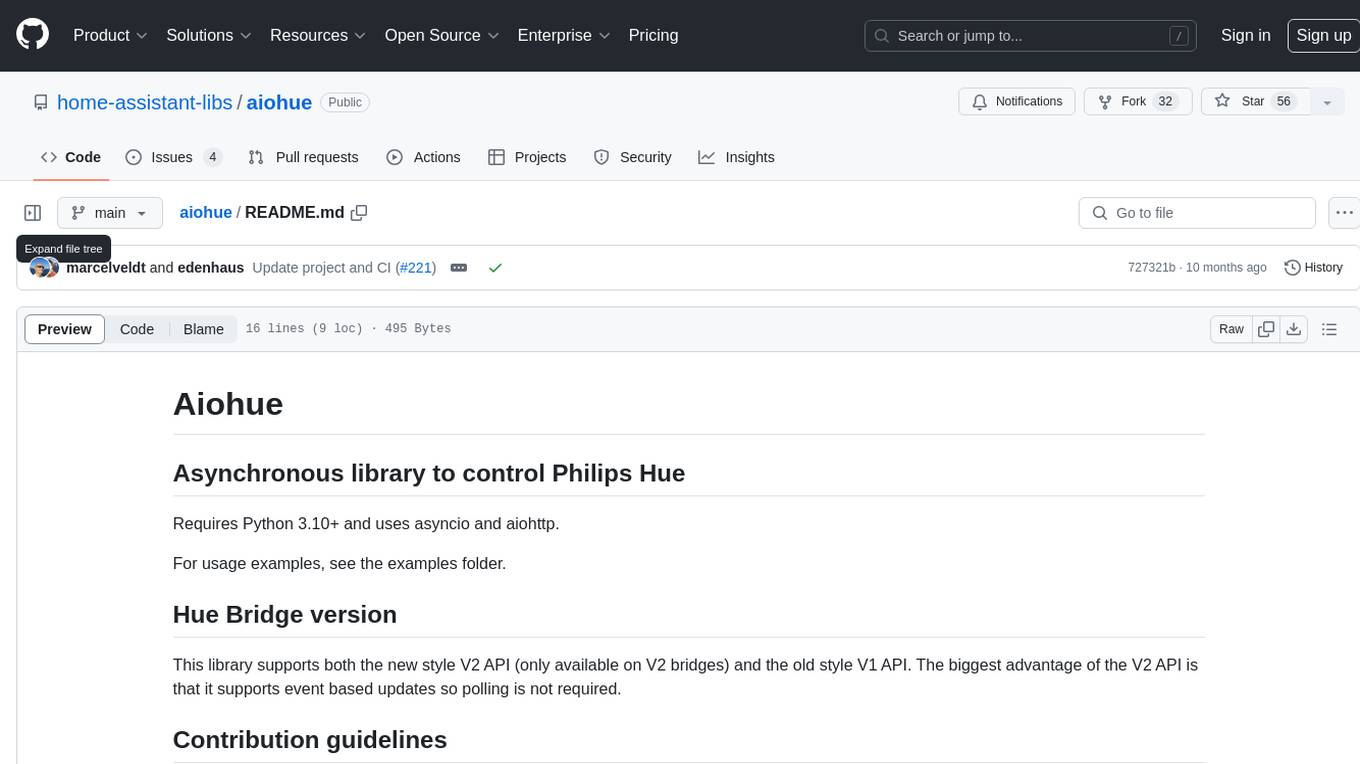This screenshot has height=764, width=1360.
Task: Open the Projects tab
Action: (x=527, y=157)
